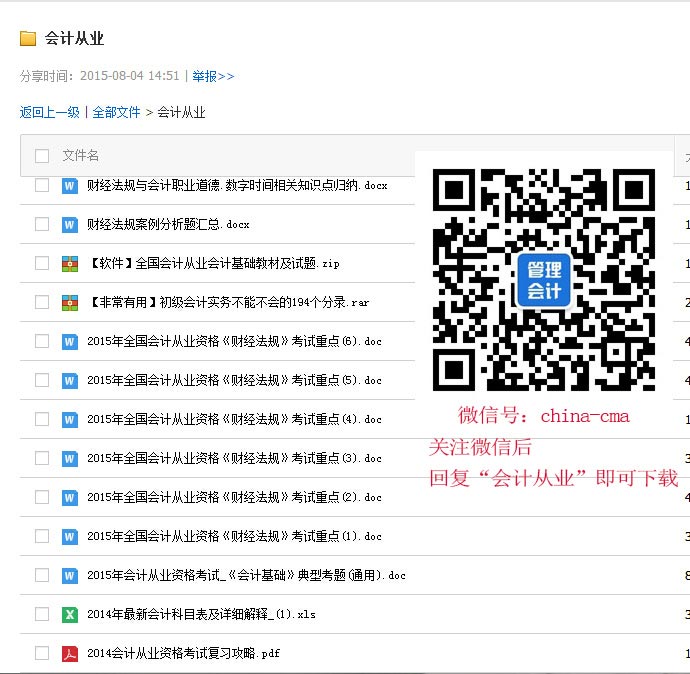
Task: Open 2015年全国会计从业资格《财经法规》考试重点(4).doc
Action: (x=234, y=419)
